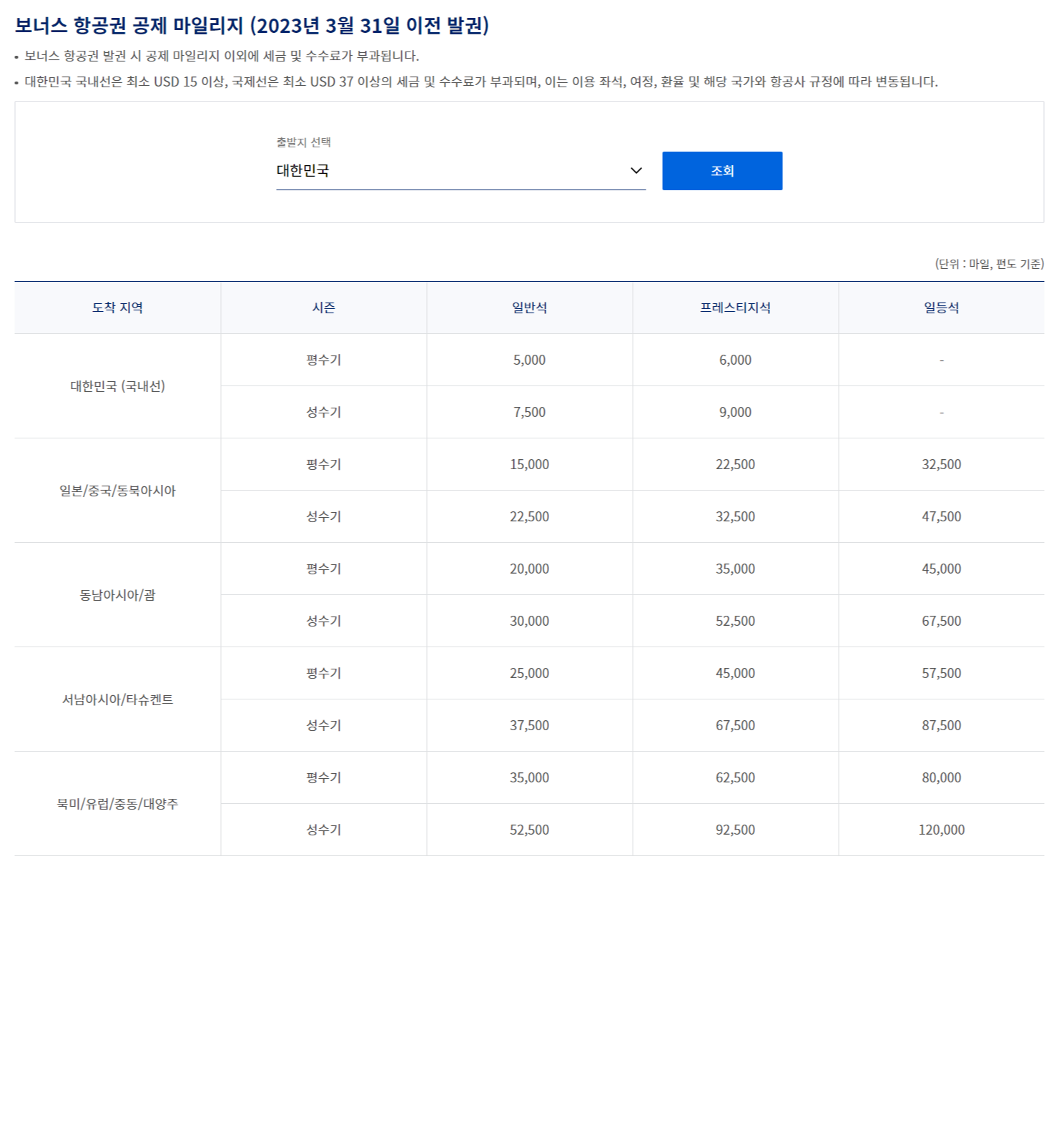Open the 출발지 선택 dropdown showing 대한민국
Image resolution: width=1064 pixels, height=1140 pixels.
tap(460, 171)
